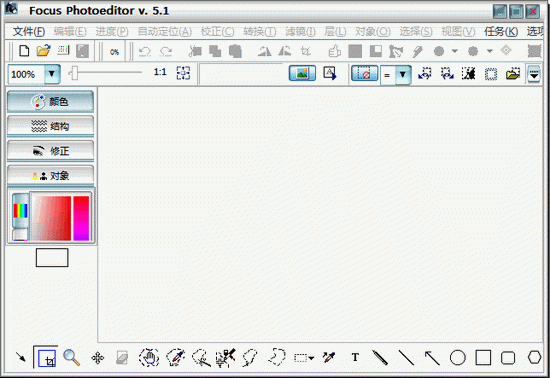Open the 任务(K) menu
This screenshot has height=378, width=550.
coord(501,32)
